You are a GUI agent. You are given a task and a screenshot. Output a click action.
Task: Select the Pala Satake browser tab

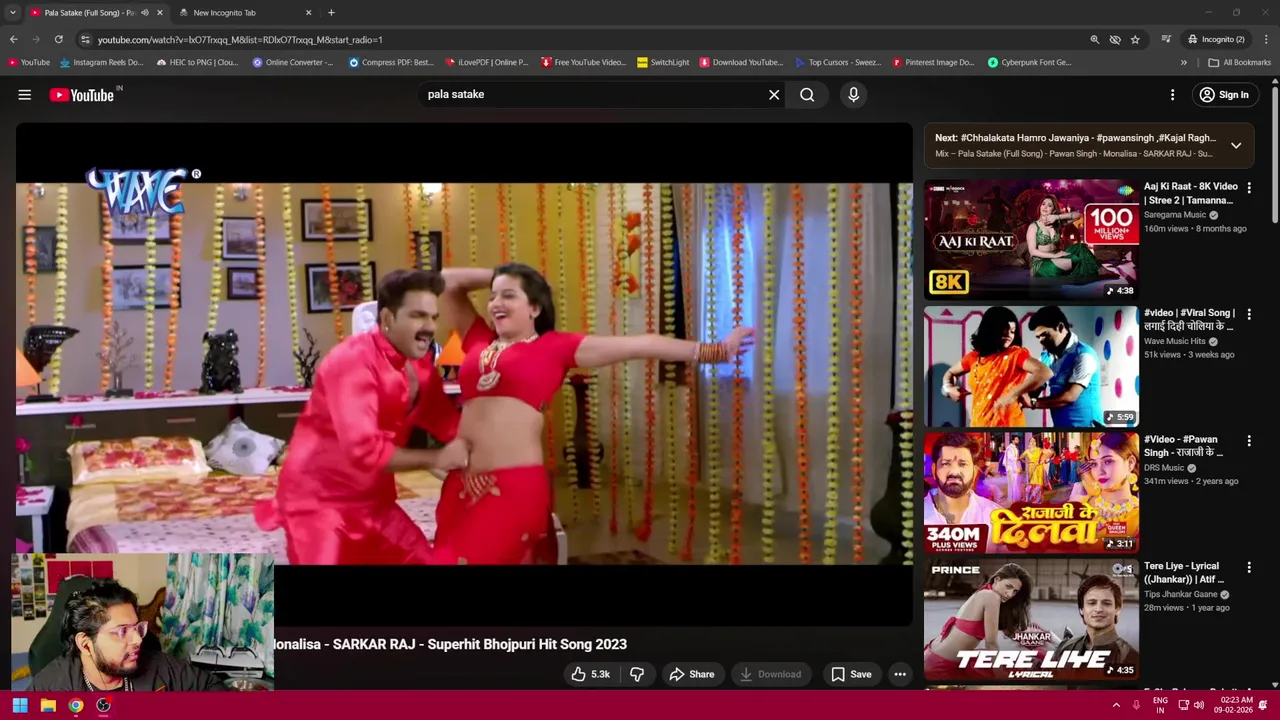point(90,13)
